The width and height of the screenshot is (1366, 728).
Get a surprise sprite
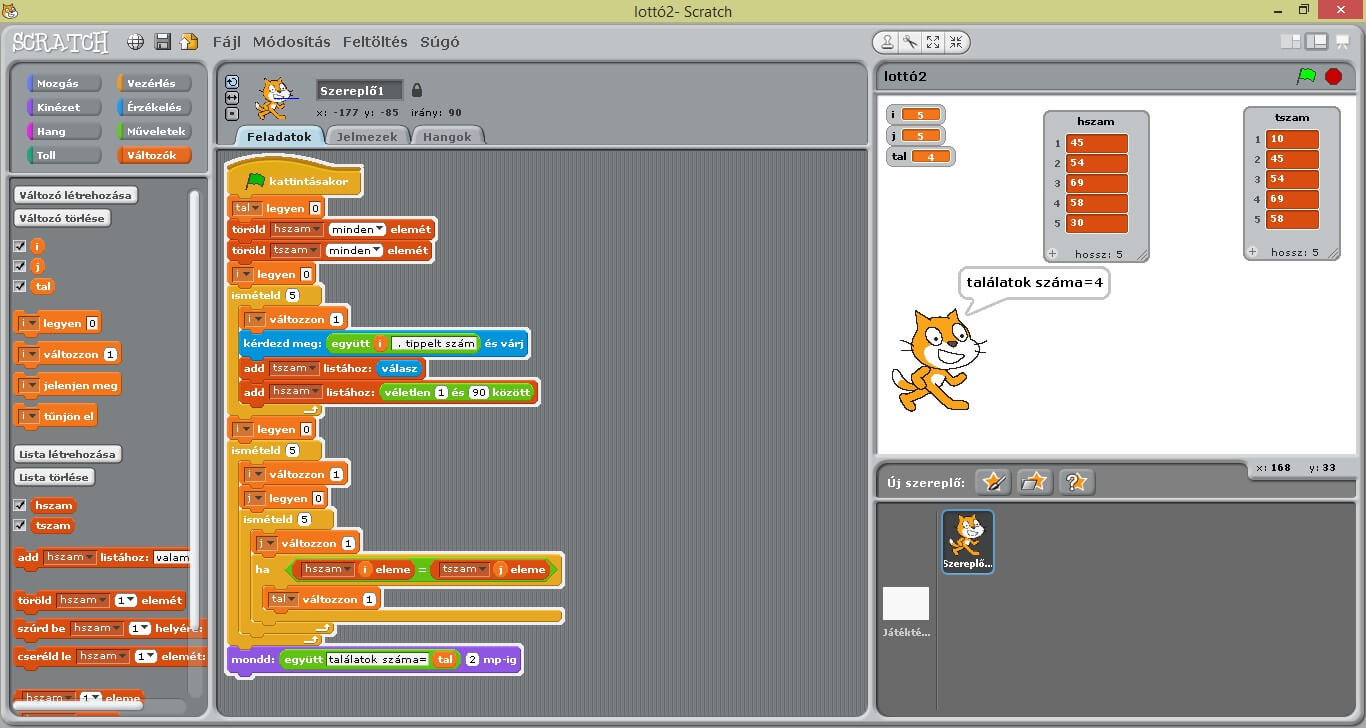tap(1076, 482)
